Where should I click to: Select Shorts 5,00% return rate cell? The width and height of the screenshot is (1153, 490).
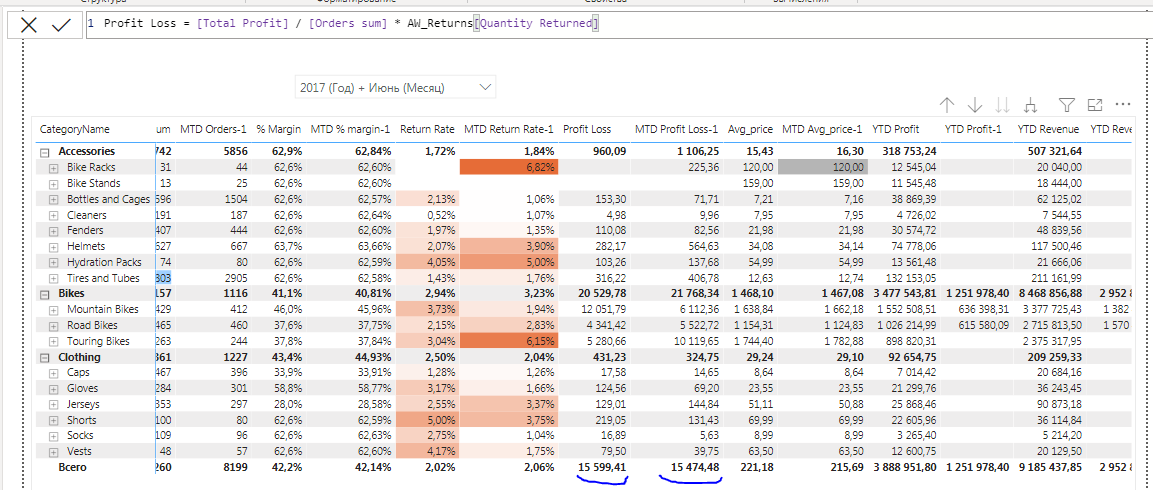(x=426, y=420)
